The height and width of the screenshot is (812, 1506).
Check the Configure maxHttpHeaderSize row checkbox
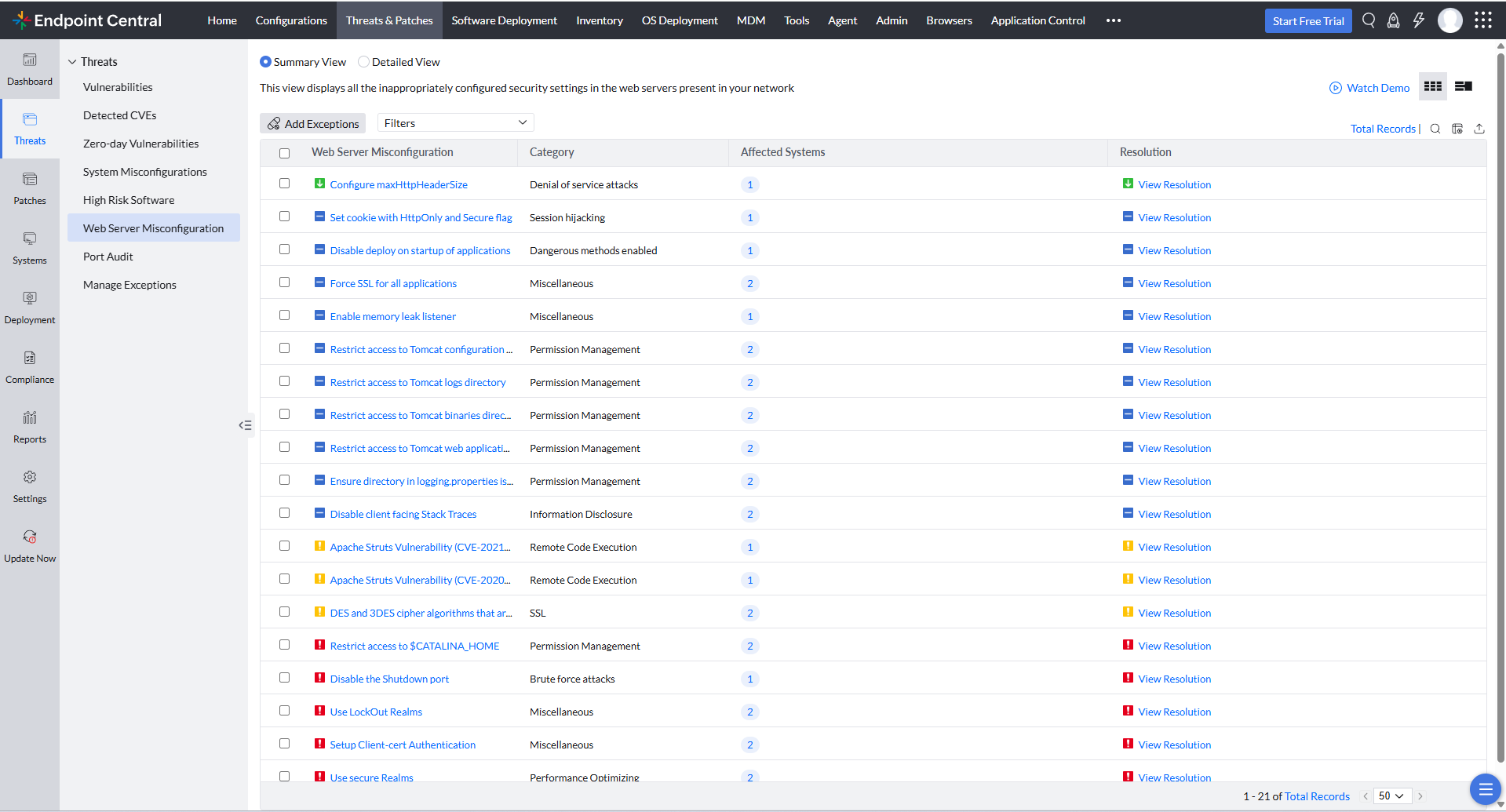(284, 184)
